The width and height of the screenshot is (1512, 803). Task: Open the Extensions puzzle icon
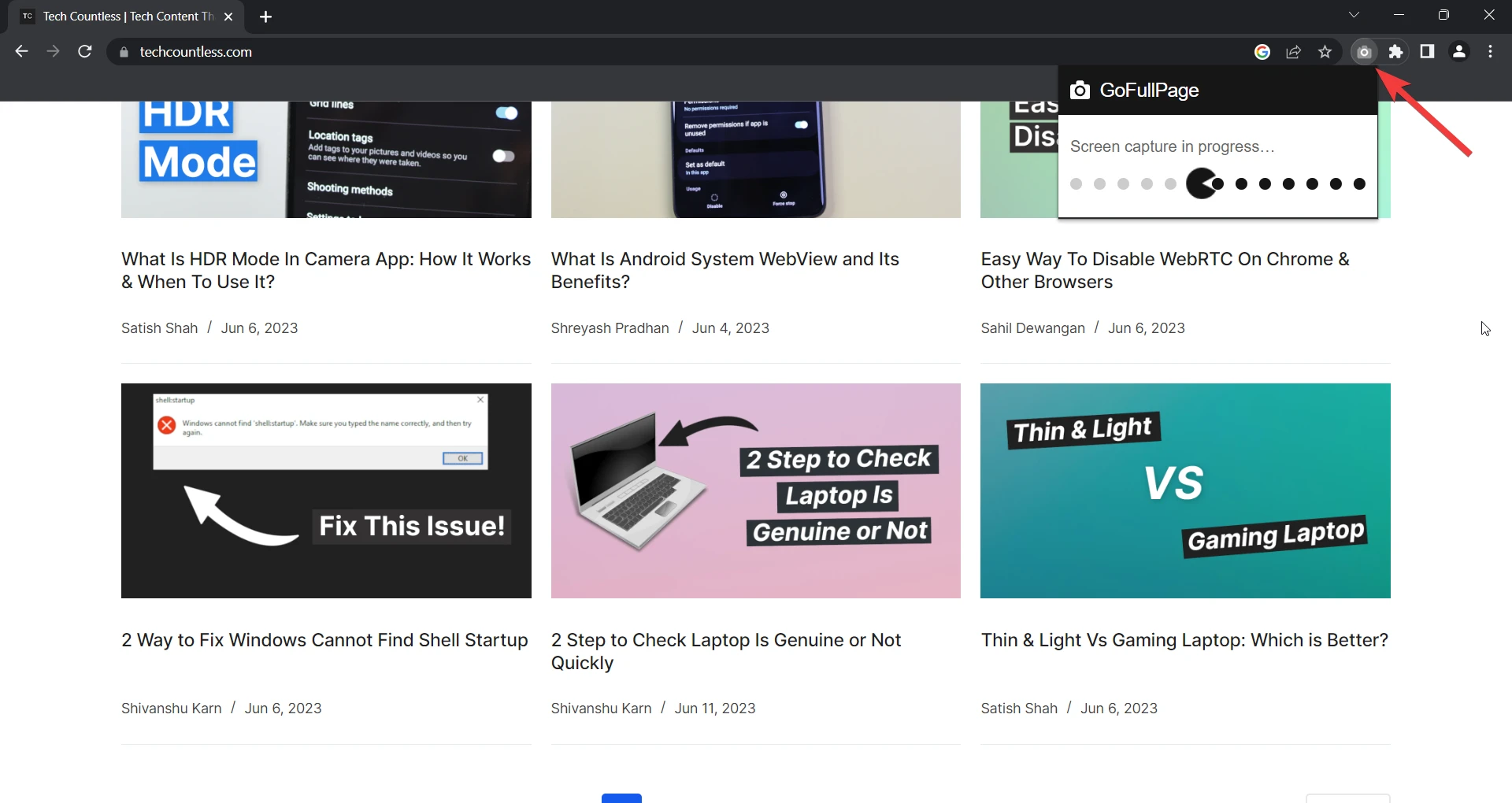pos(1395,52)
